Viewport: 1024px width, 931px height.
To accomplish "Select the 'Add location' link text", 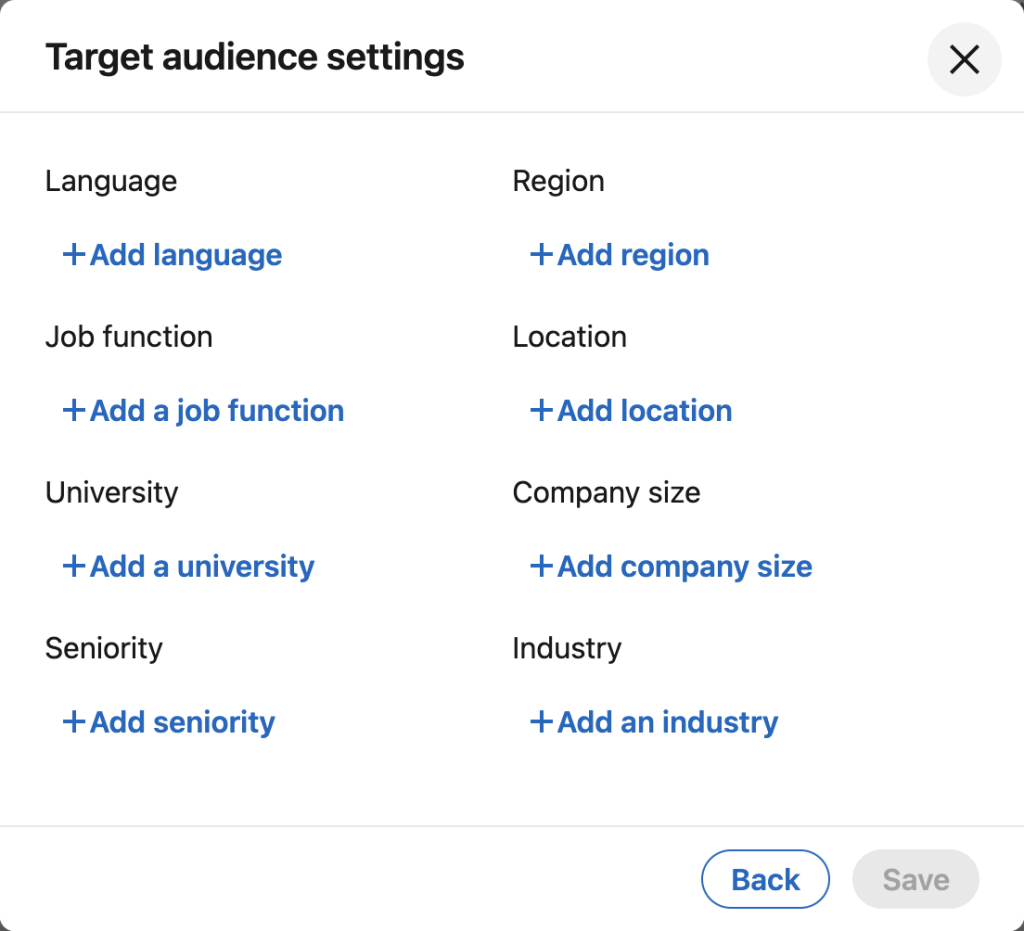I will coord(645,411).
